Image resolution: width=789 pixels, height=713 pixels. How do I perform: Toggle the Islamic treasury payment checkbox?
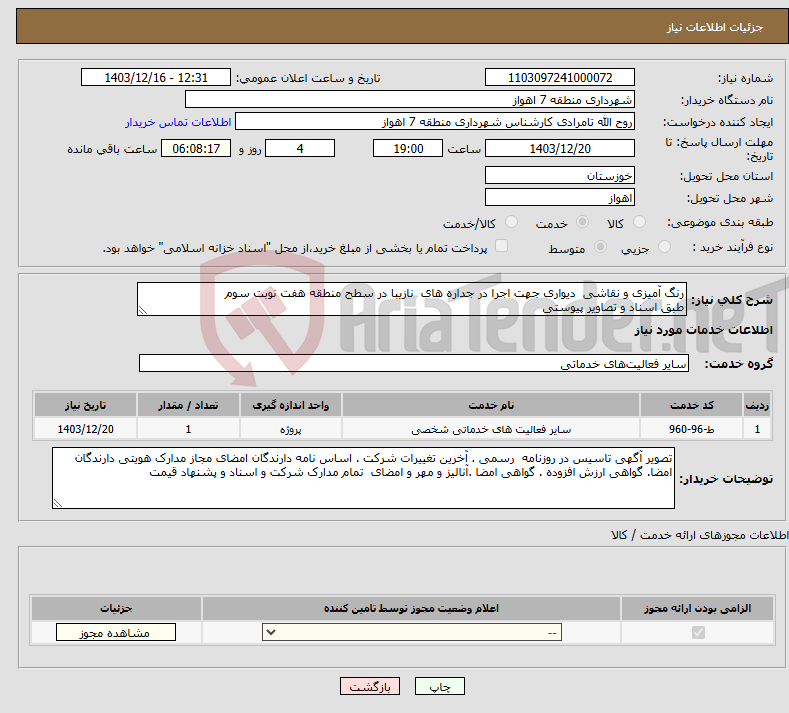coord(501,246)
